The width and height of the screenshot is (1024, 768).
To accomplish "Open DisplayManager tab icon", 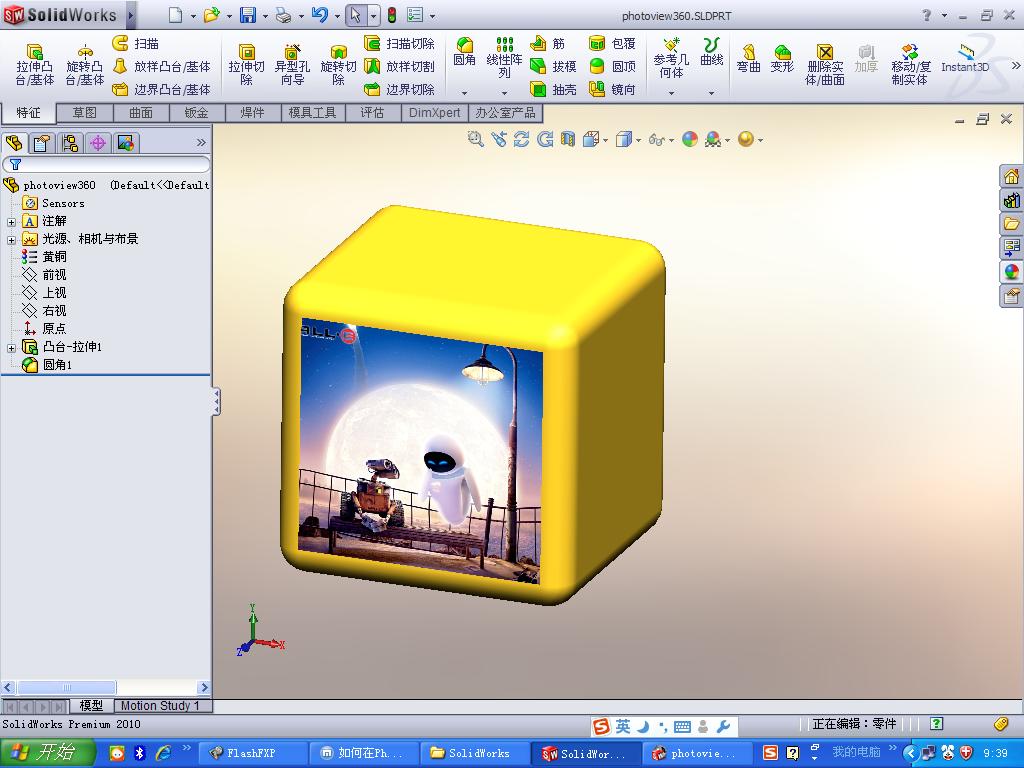I will pos(125,142).
